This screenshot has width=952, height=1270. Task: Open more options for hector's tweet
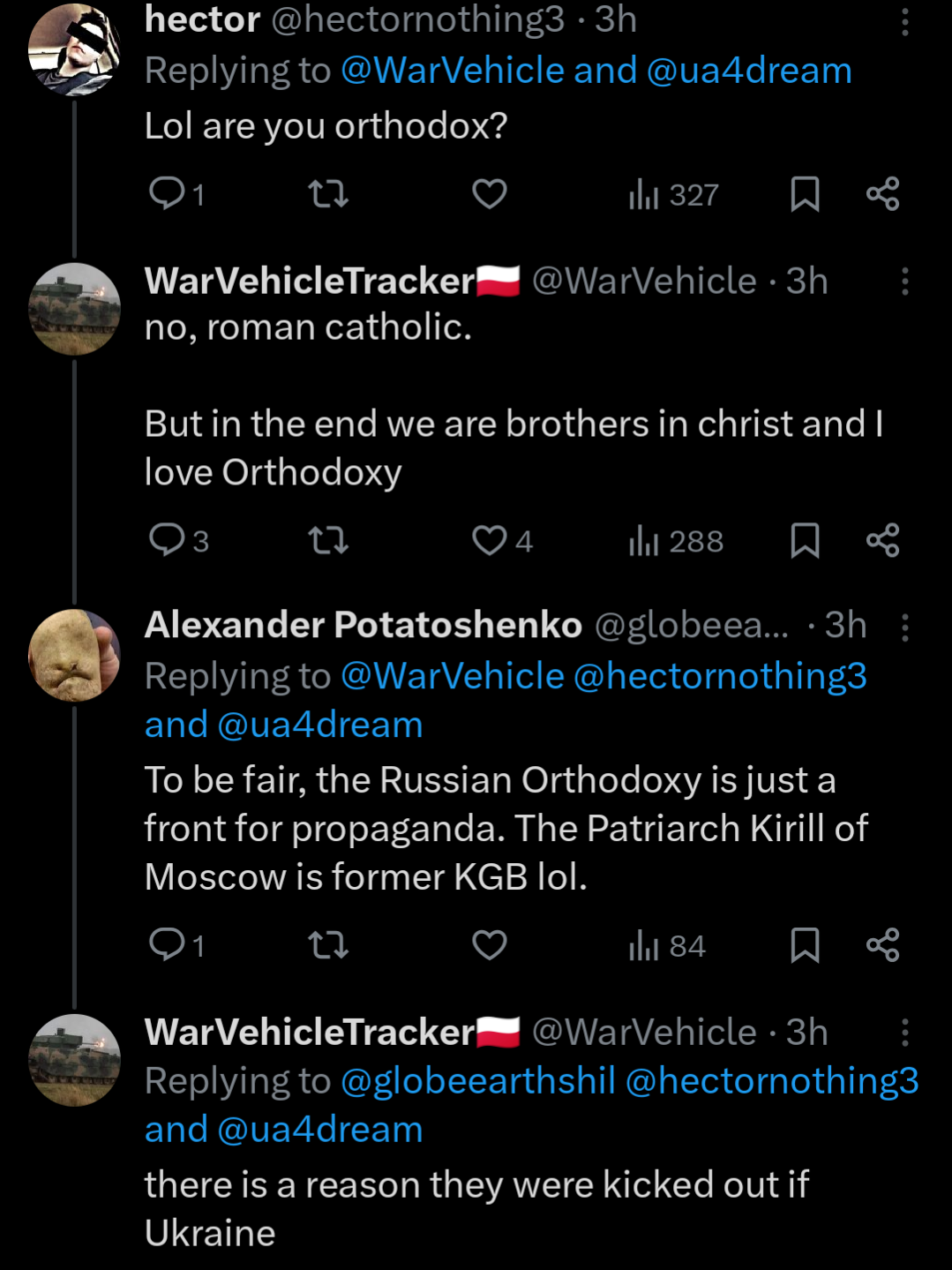(x=904, y=22)
